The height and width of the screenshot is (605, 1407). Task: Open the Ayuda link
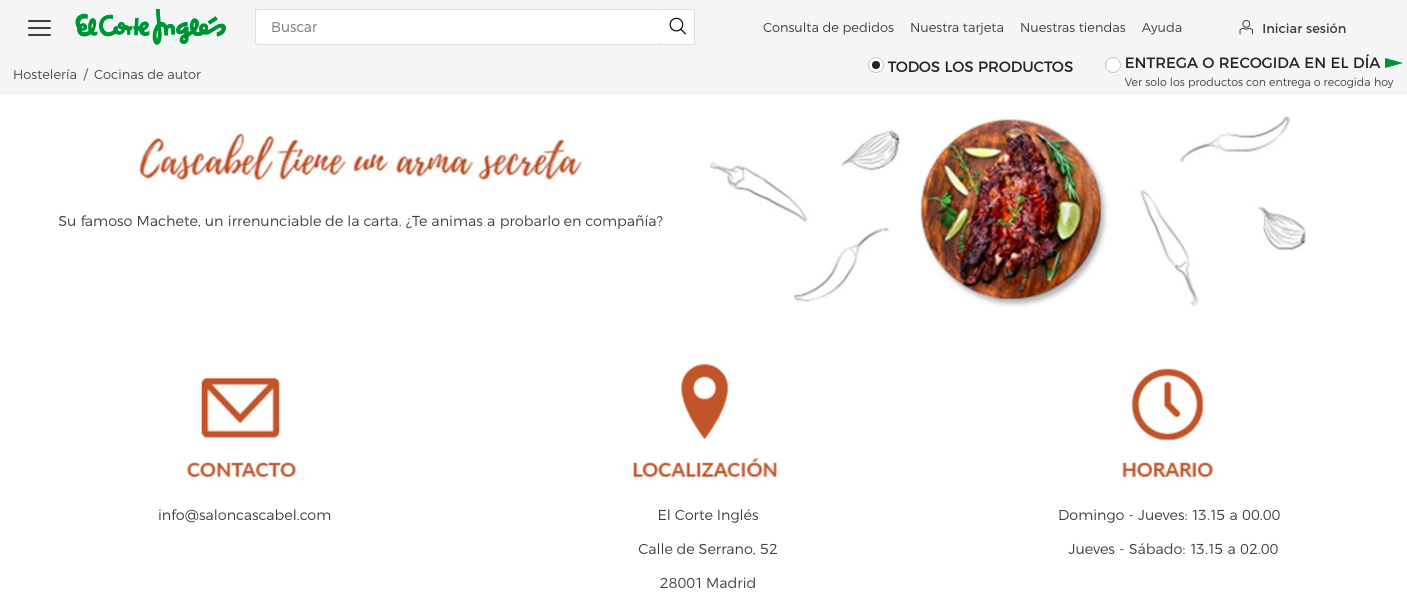1162,28
